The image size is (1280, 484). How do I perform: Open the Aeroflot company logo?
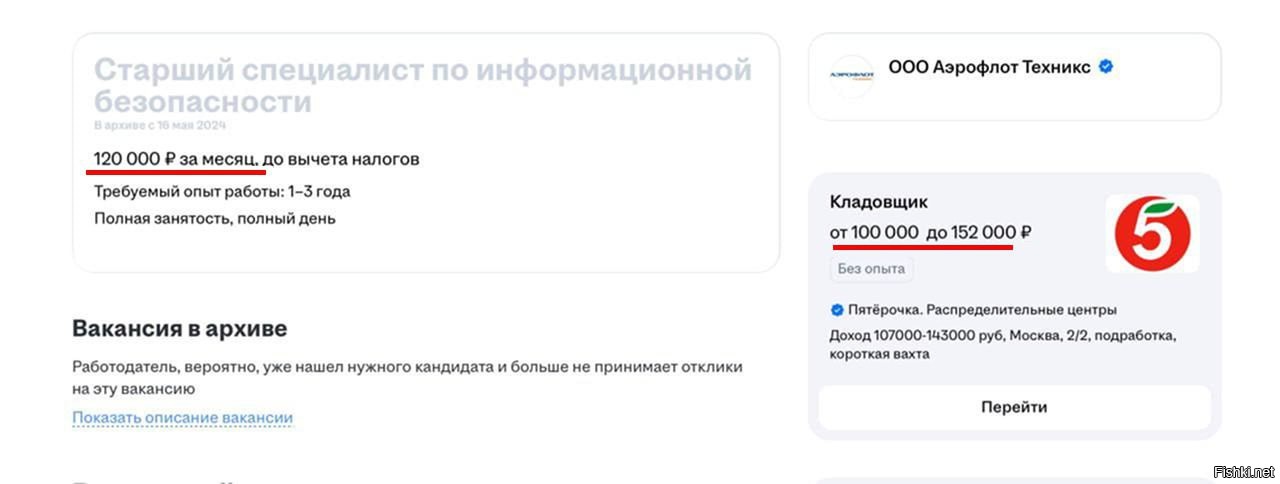[x=852, y=75]
